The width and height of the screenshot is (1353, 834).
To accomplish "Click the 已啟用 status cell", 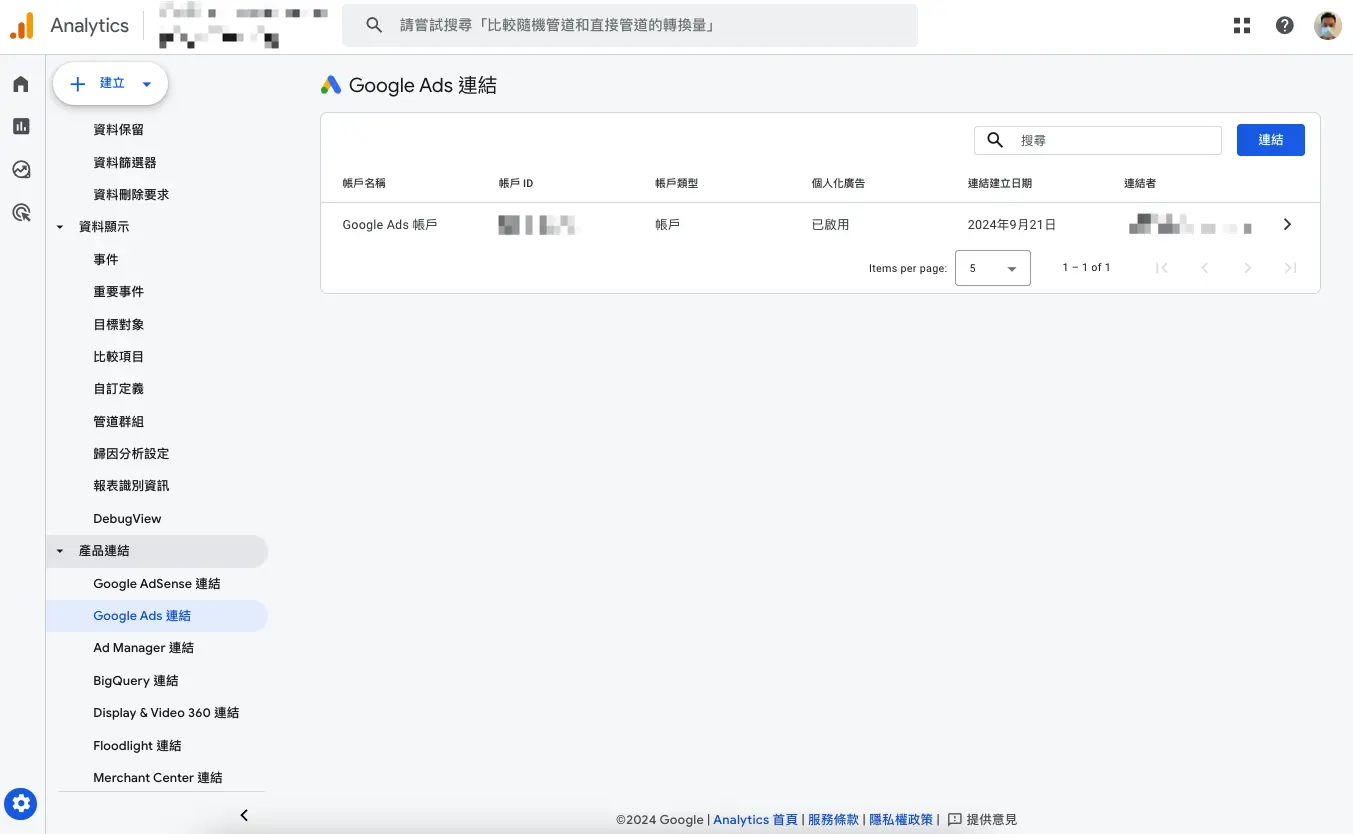I will (x=830, y=225).
